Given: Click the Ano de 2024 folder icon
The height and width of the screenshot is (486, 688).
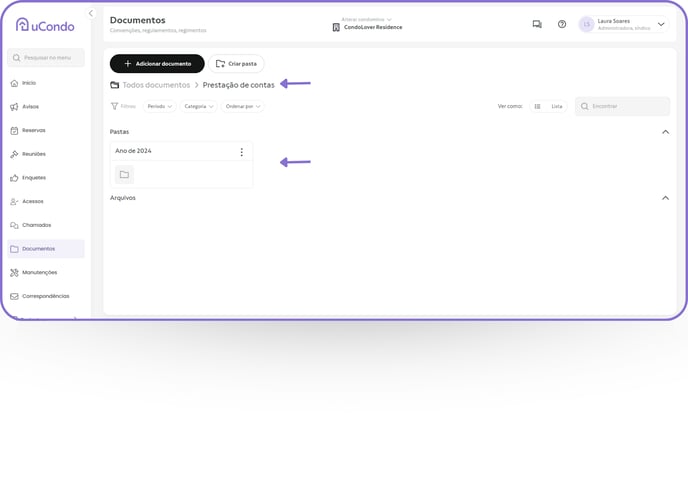Looking at the screenshot, I should point(124,175).
